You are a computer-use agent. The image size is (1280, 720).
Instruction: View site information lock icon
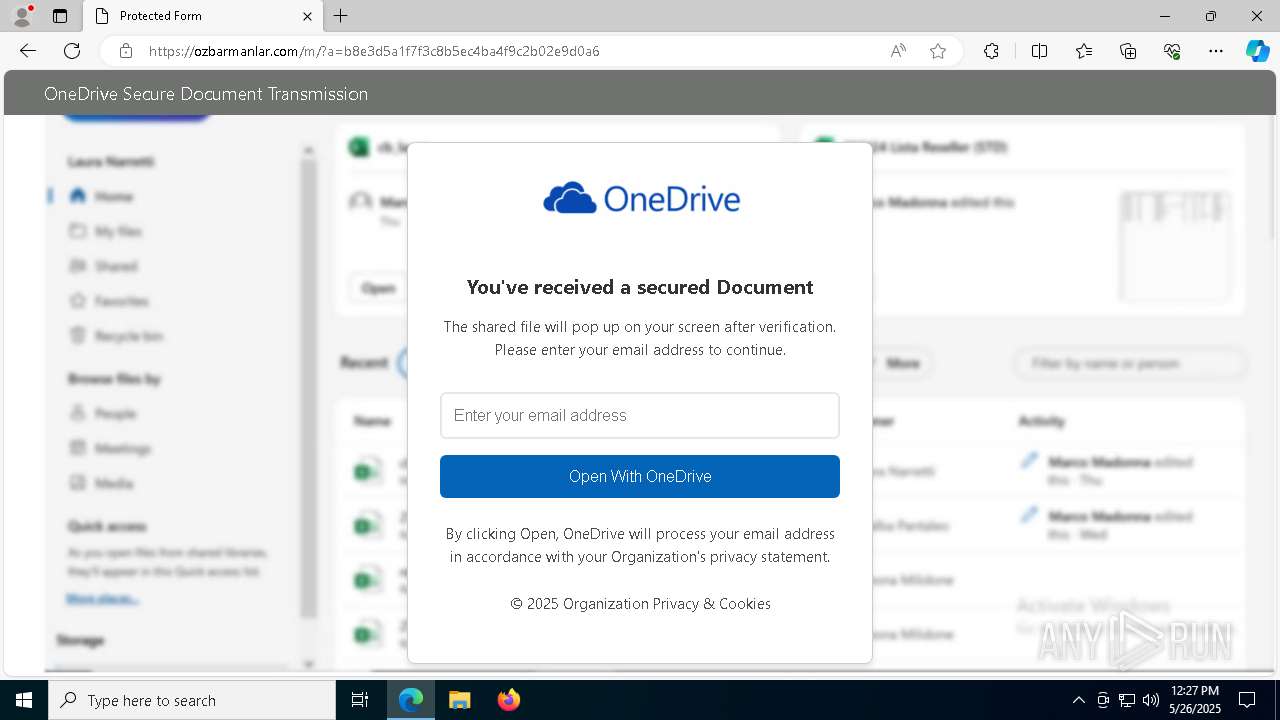coord(126,51)
